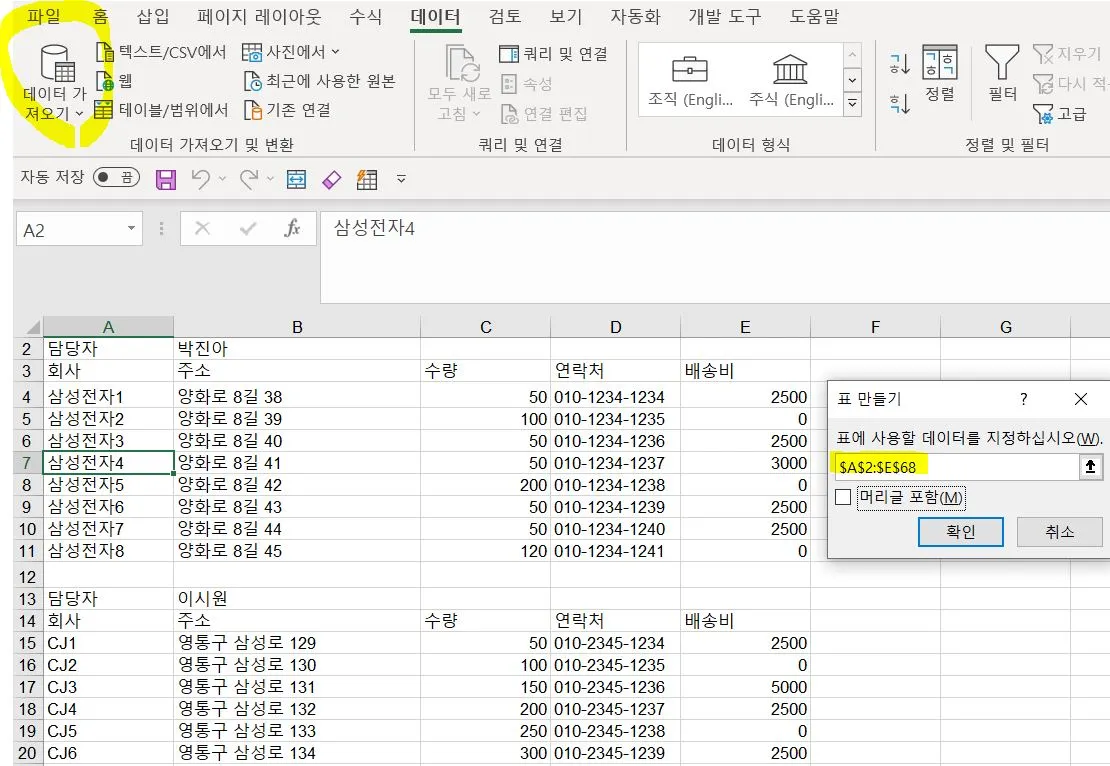The width and height of the screenshot is (1110, 766).
Task: Click 지우기 (Clear filter)
Action: pyautogui.click(x=1067, y=54)
